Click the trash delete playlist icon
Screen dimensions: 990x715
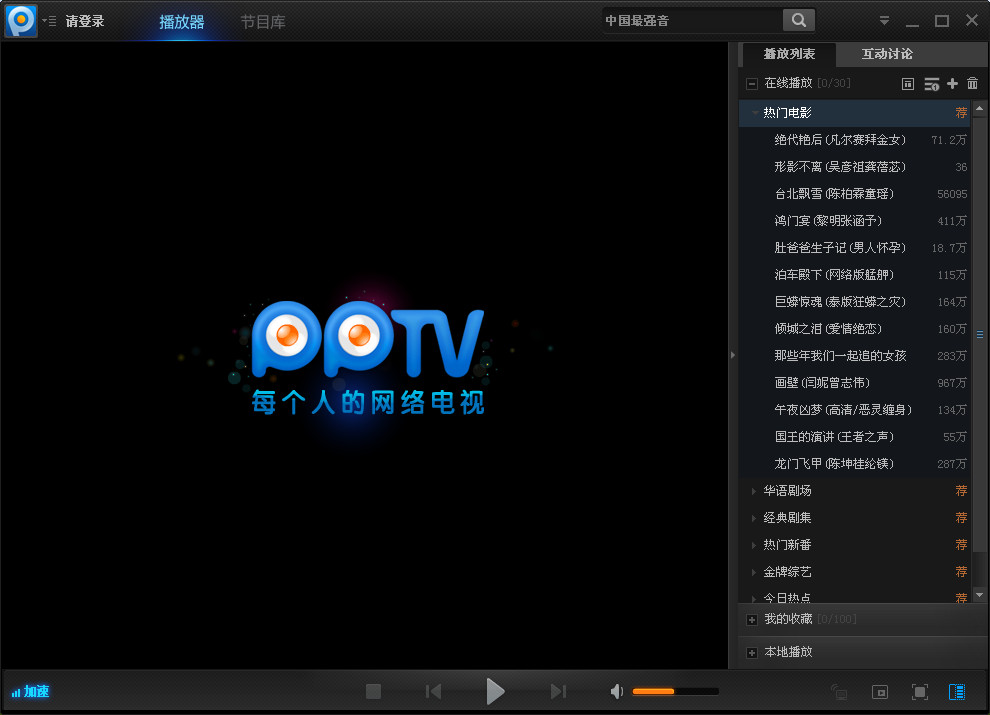coord(972,83)
